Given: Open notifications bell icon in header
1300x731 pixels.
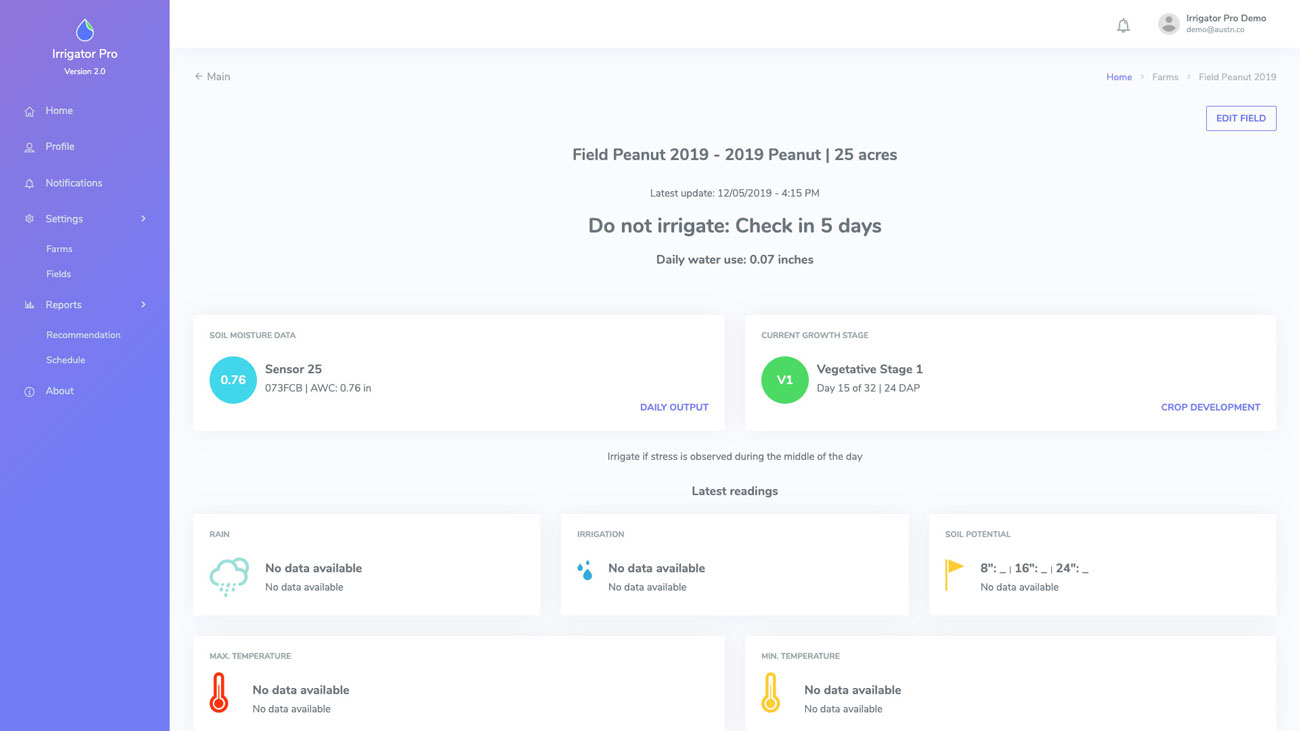Looking at the screenshot, I should click(x=1123, y=25).
